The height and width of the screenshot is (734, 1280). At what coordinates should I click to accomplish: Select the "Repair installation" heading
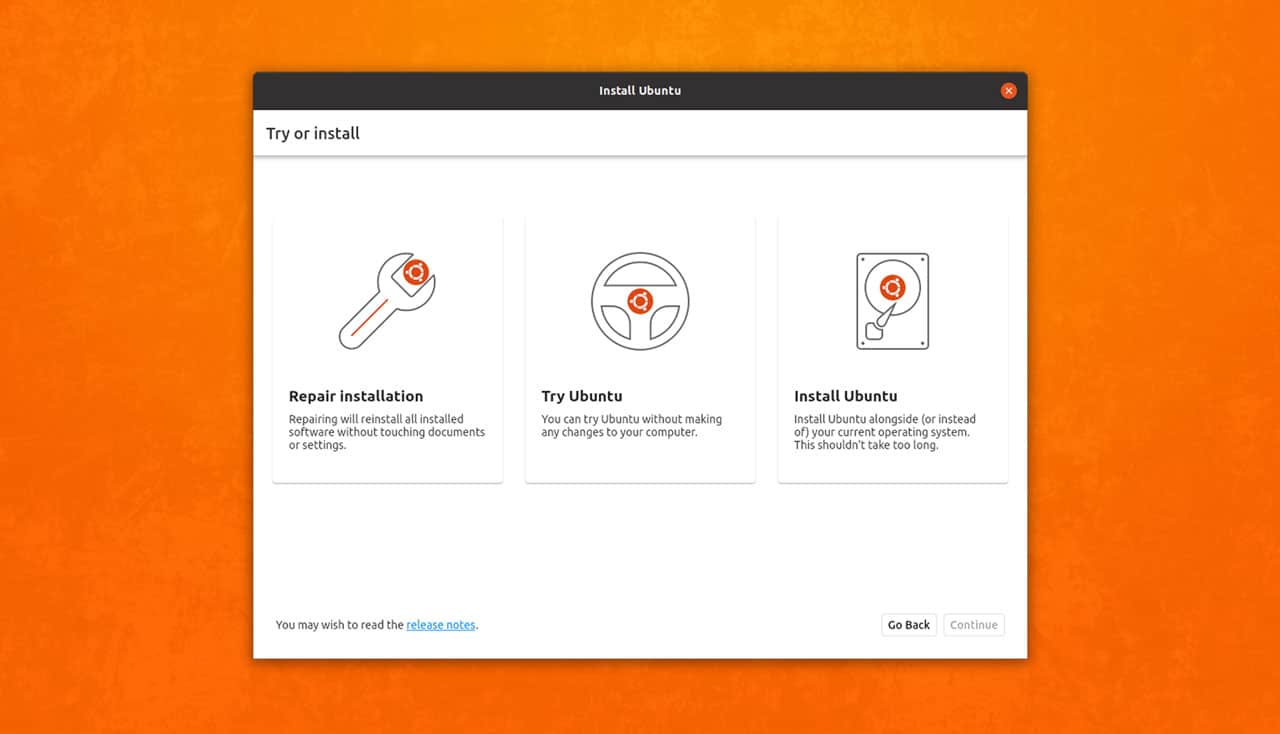pyautogui.click(x=356, y=396)
